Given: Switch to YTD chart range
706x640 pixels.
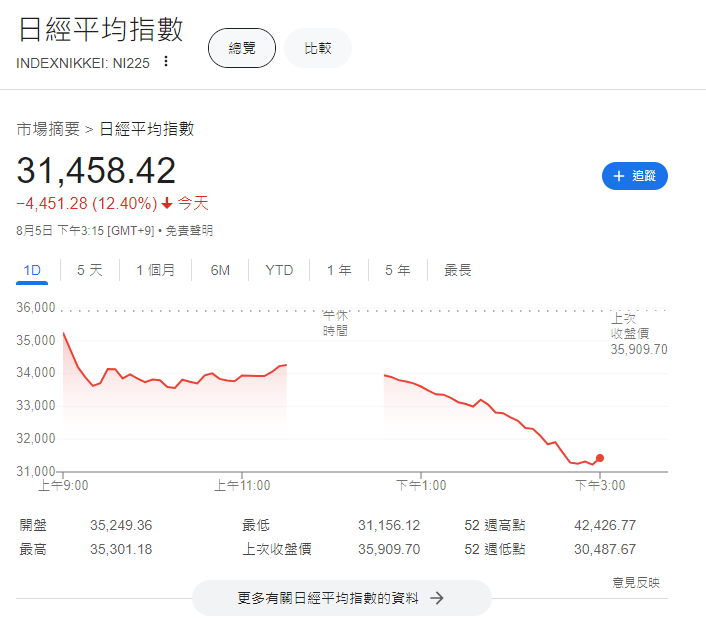Looking at the screenshot, I should click(279, 270).
